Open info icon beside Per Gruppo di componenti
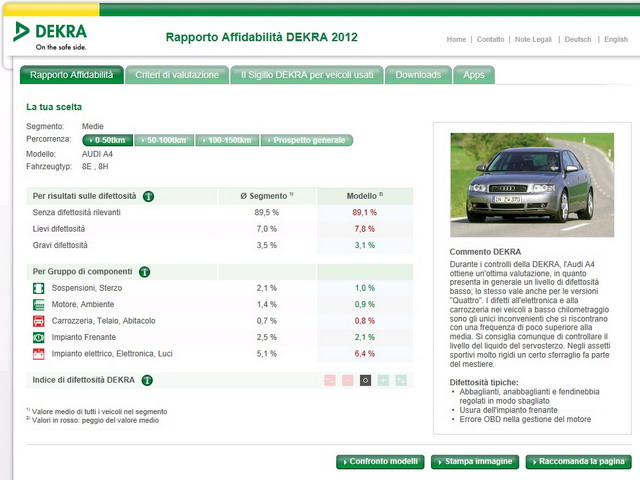Image resolution: width=640 pixels, height=480 pixels. (x=143, y=271)
